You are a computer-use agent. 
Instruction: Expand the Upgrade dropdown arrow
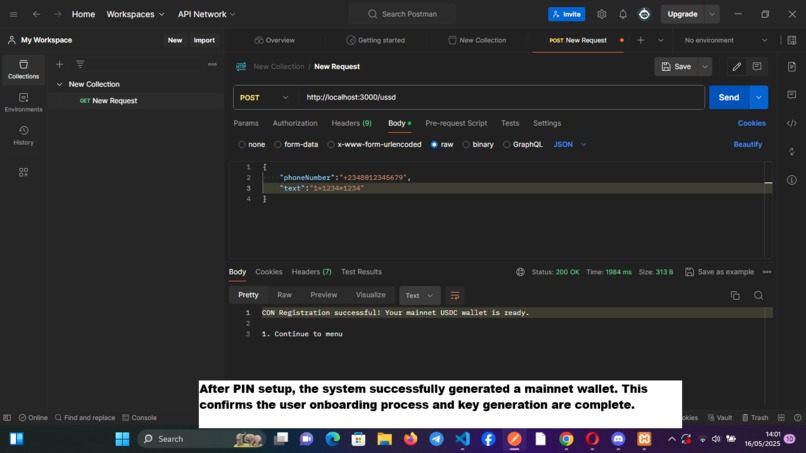tap(712, 14)
